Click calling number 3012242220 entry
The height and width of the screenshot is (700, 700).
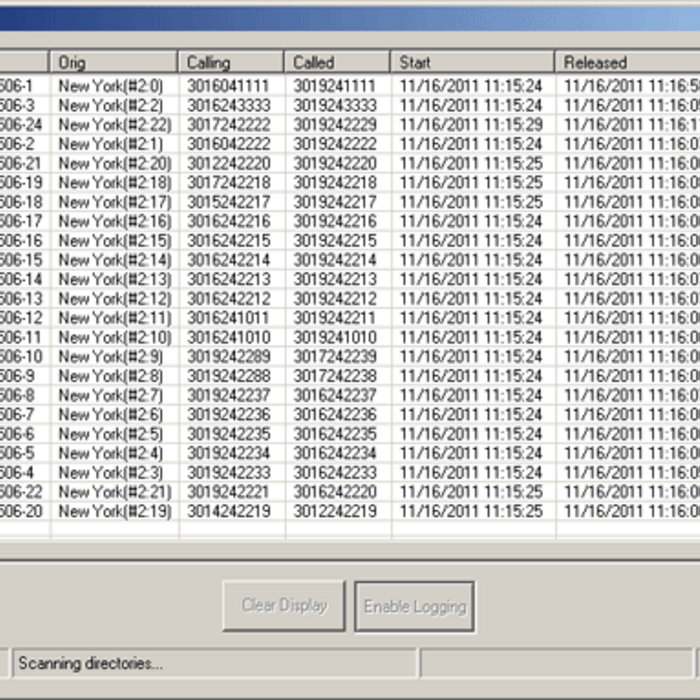pos(228,163)
